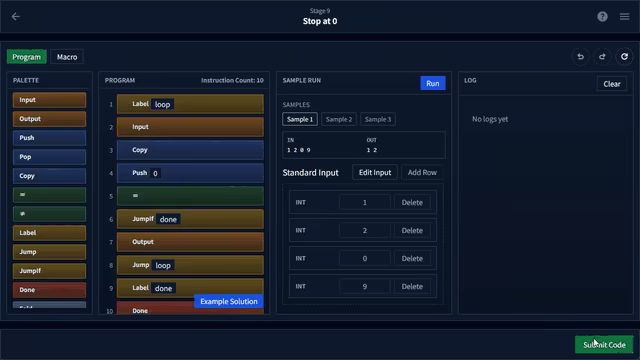Switch to the Program tab

click(x=27, y=57)
